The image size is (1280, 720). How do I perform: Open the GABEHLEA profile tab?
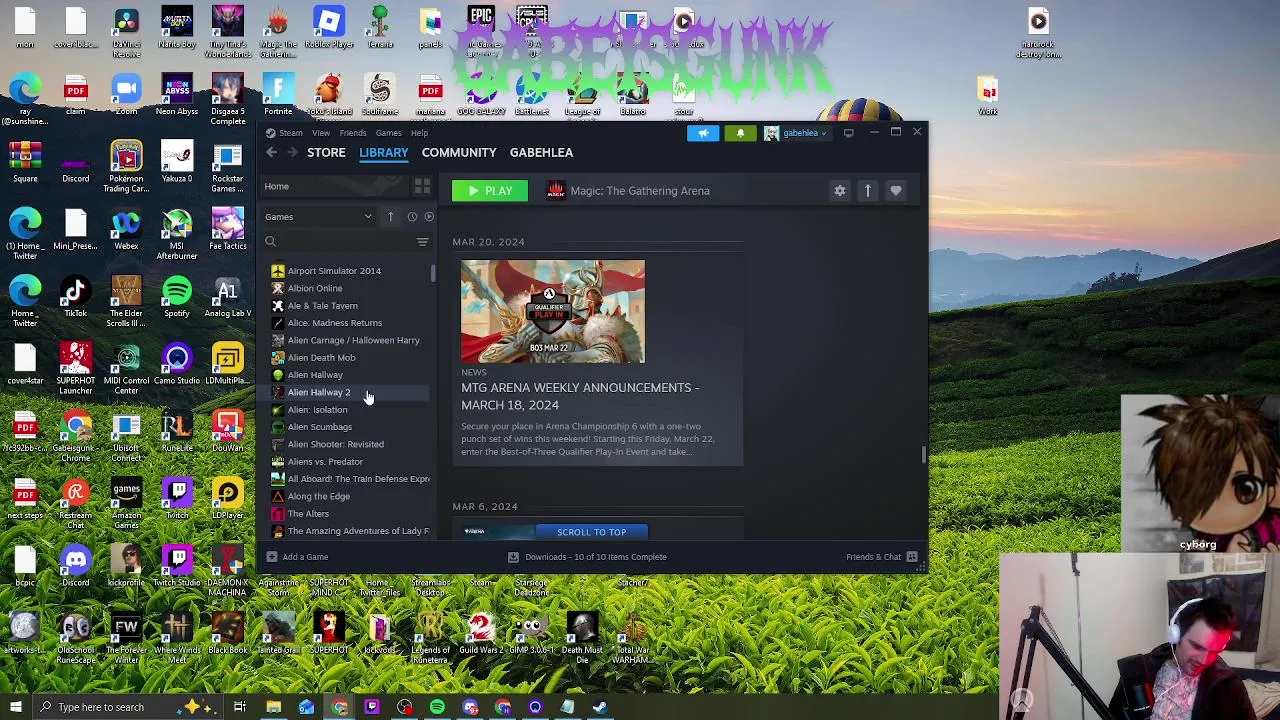pos(541,153)
